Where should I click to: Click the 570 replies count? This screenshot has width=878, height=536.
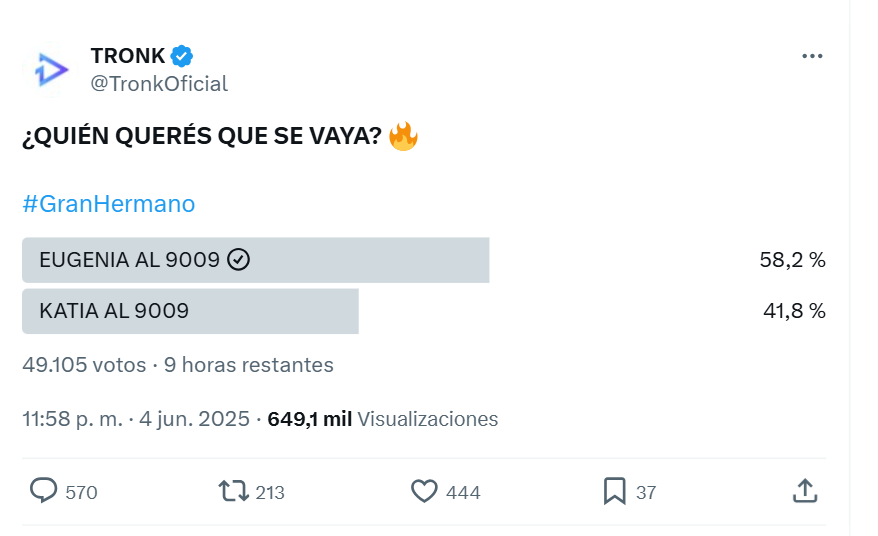pyautogui.click(x=81, y=492)
